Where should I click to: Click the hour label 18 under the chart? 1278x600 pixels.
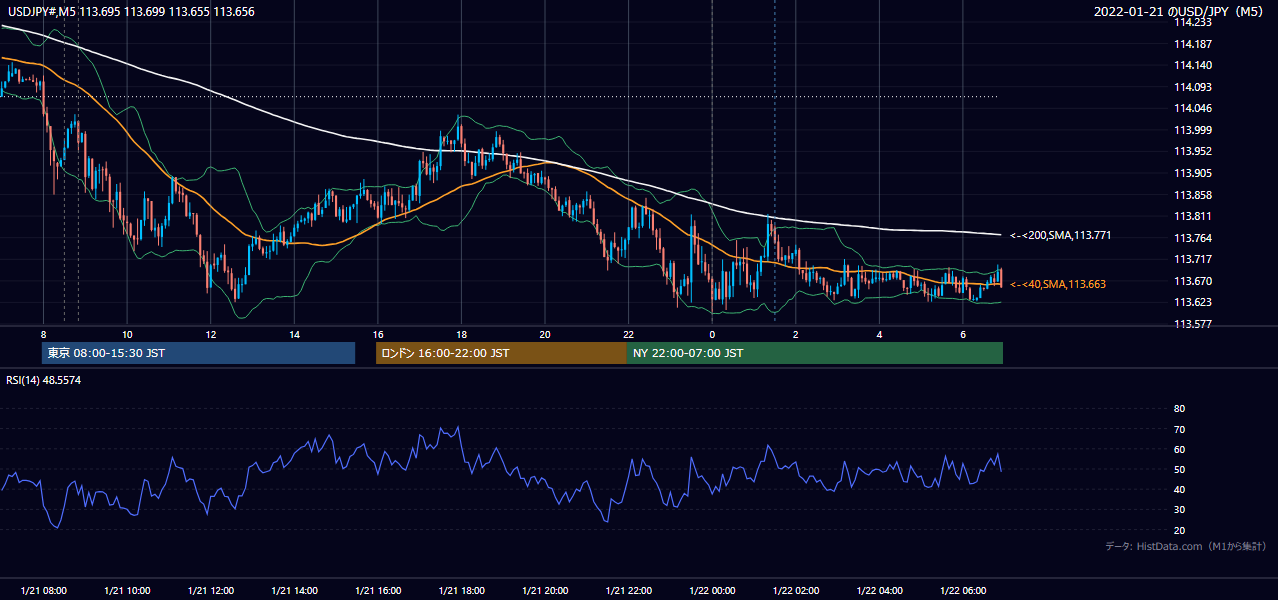461,334
